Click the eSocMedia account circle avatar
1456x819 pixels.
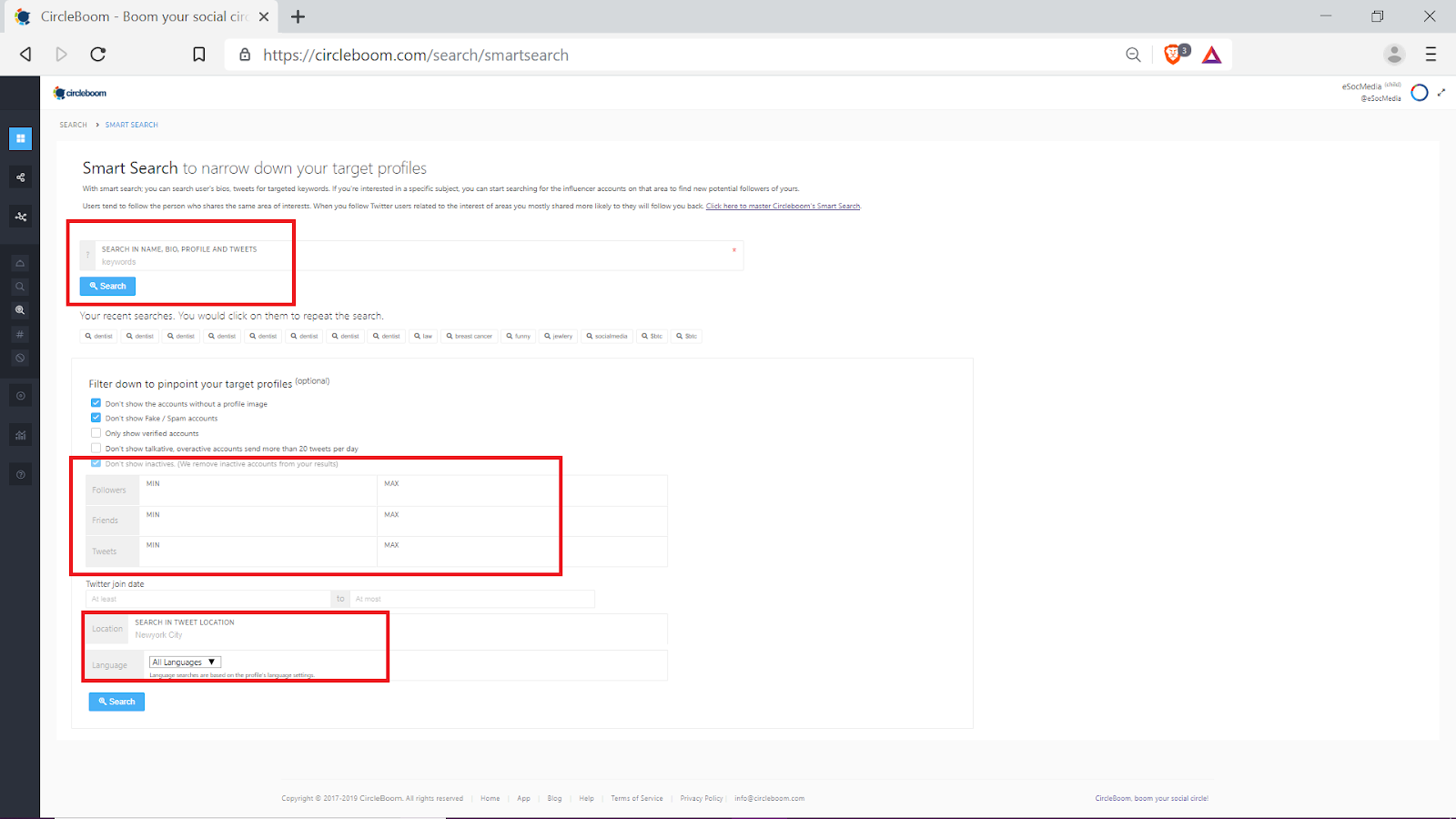point(1420,92)
